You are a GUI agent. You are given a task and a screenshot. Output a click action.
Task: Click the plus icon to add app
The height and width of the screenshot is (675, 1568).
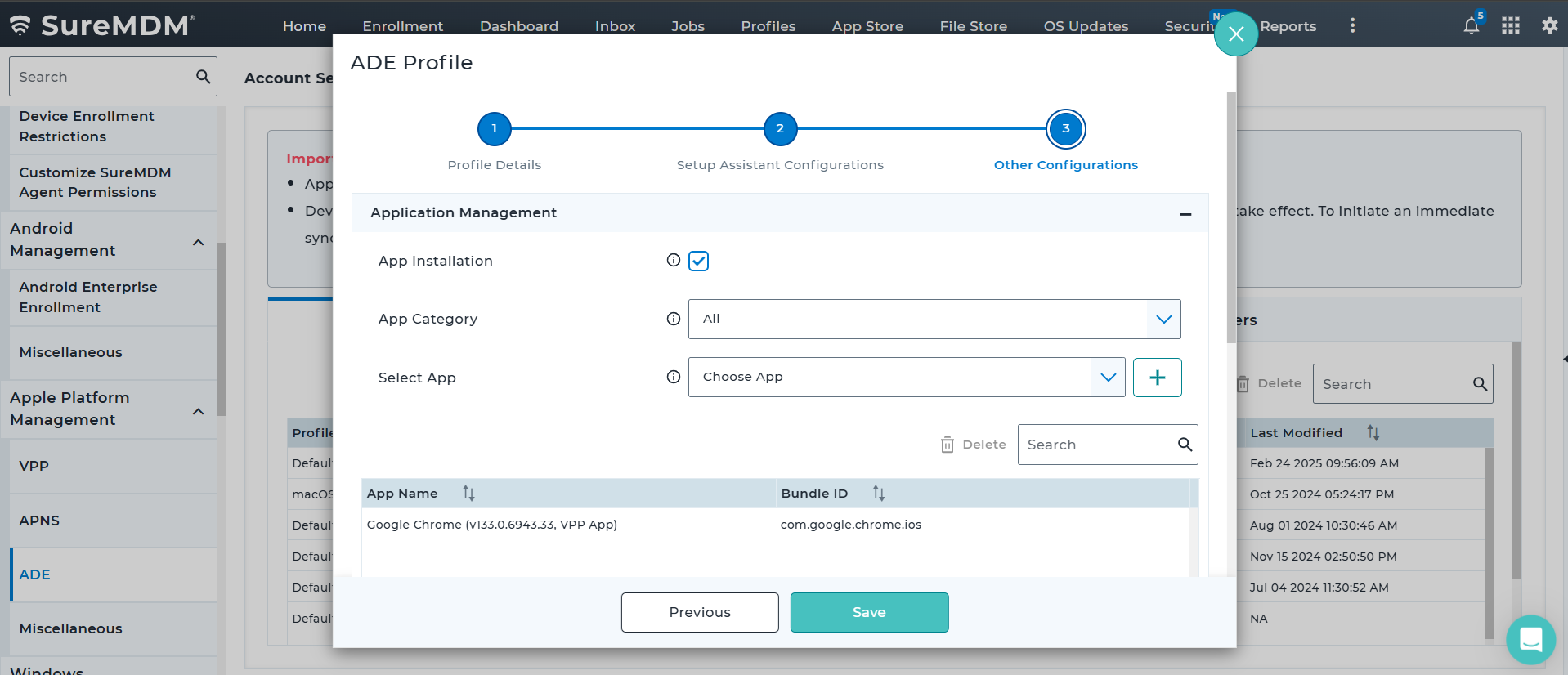pos(1157,378)
